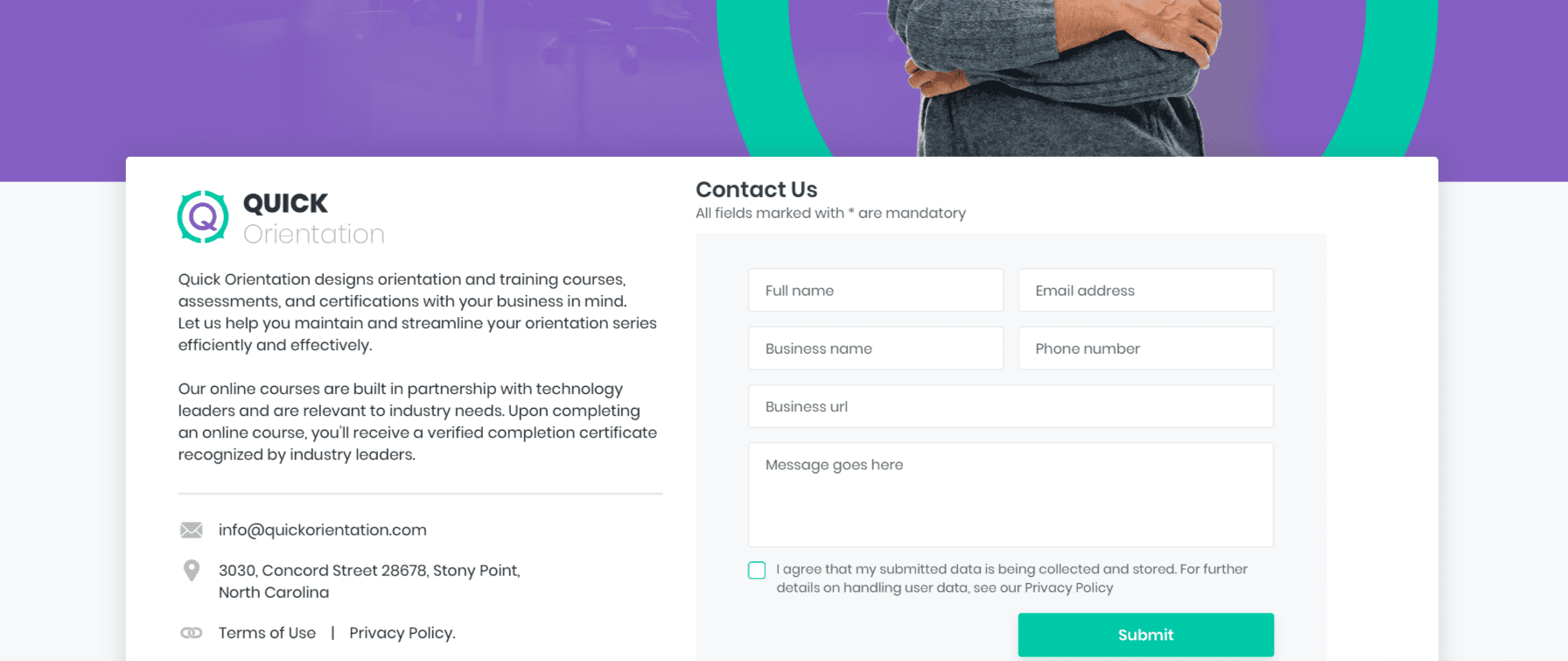Click the Phone number field
This screenshot has width=1568, height=661.
click(x=1144, y=348)
